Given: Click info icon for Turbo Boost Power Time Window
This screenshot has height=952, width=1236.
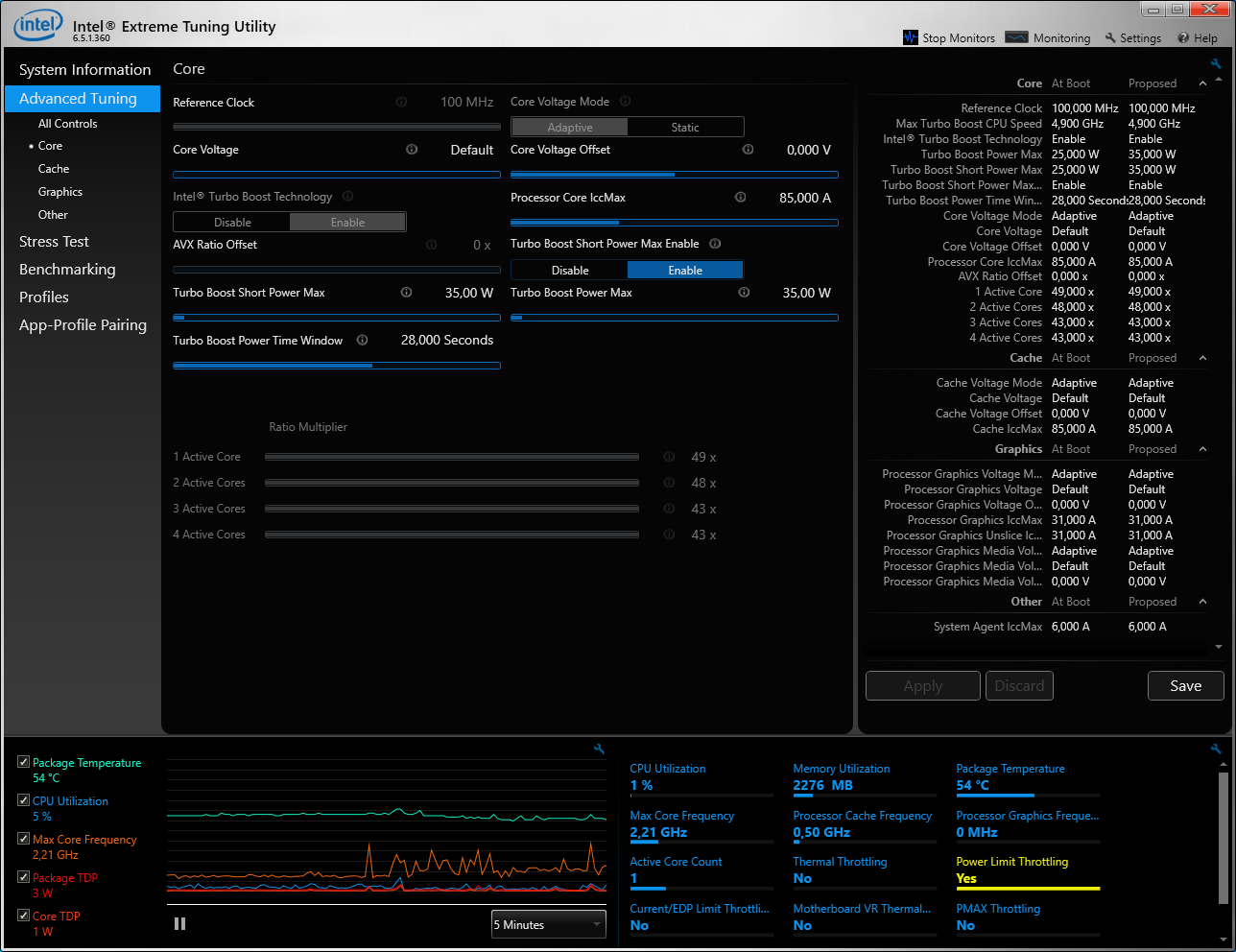Looking at the screenshot, I should click(x=362, y=340).
